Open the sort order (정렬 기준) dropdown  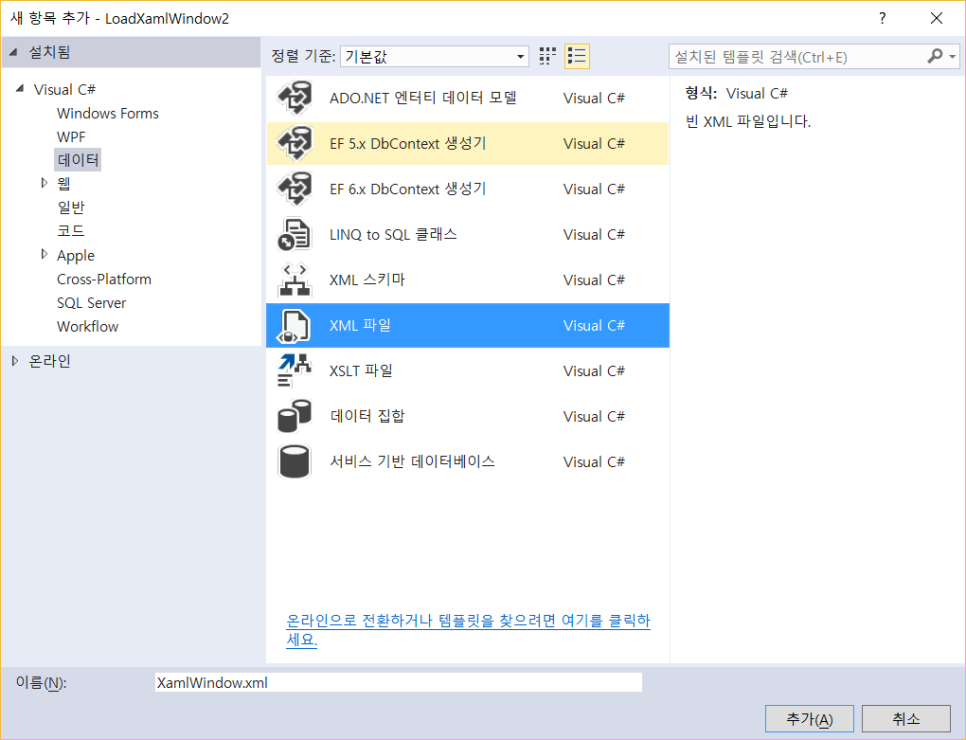pos(434,57)
